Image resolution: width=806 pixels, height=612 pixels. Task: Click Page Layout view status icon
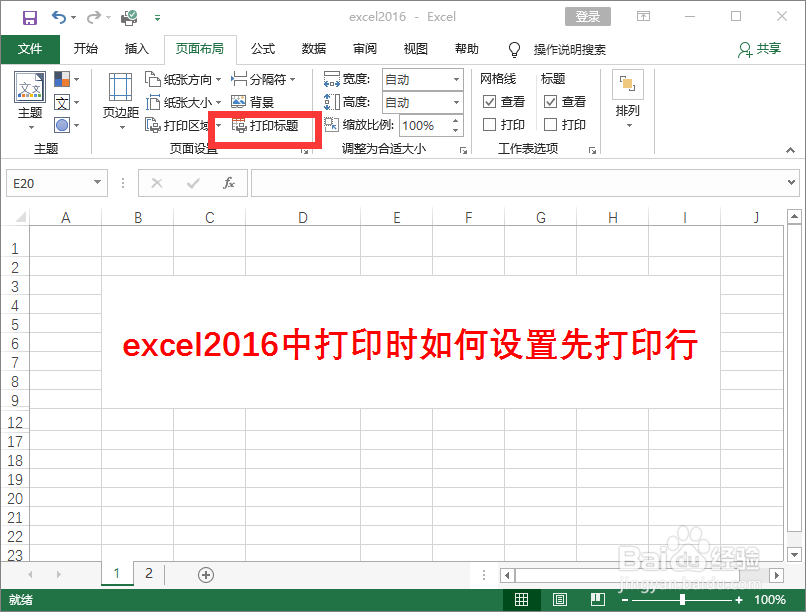coord(560,599)
